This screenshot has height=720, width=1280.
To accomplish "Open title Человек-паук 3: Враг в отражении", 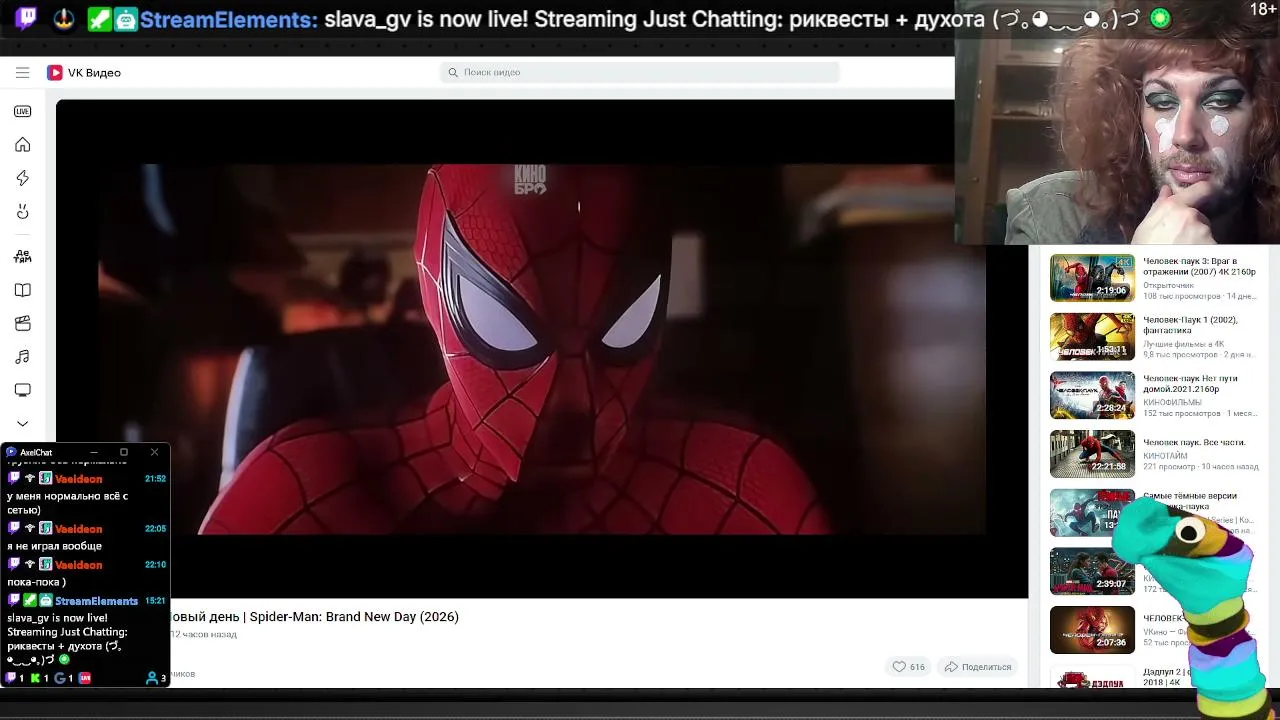I will [1199, 266].
